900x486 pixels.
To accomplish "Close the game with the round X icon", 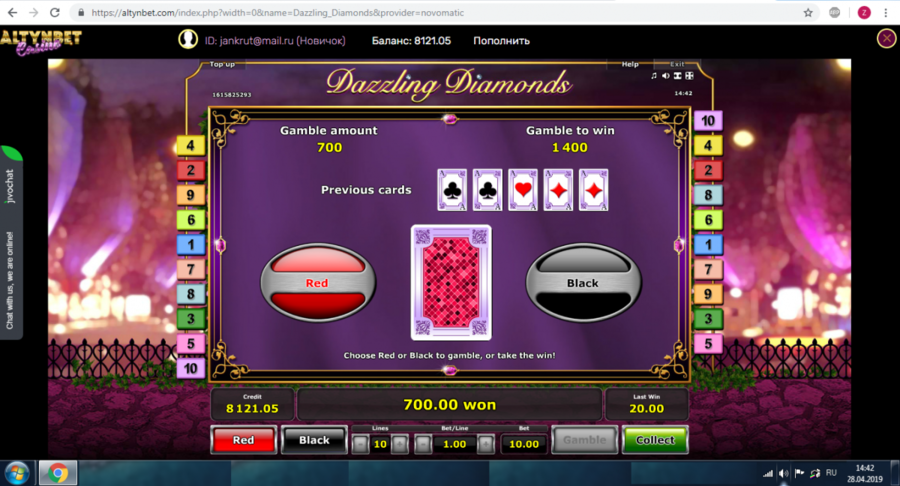I will click(x=886, y=38).
